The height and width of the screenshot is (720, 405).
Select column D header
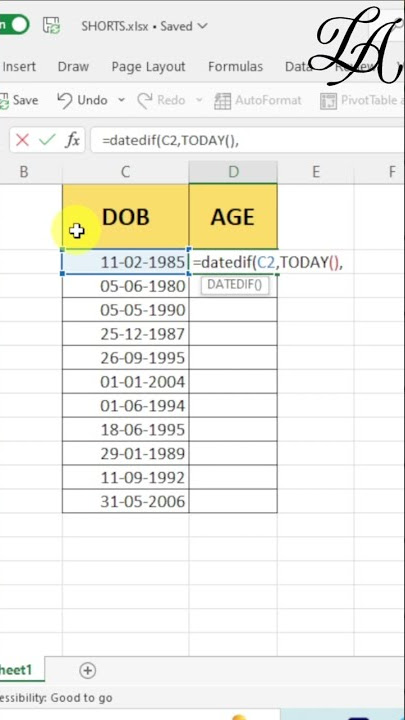click(233, 172)
